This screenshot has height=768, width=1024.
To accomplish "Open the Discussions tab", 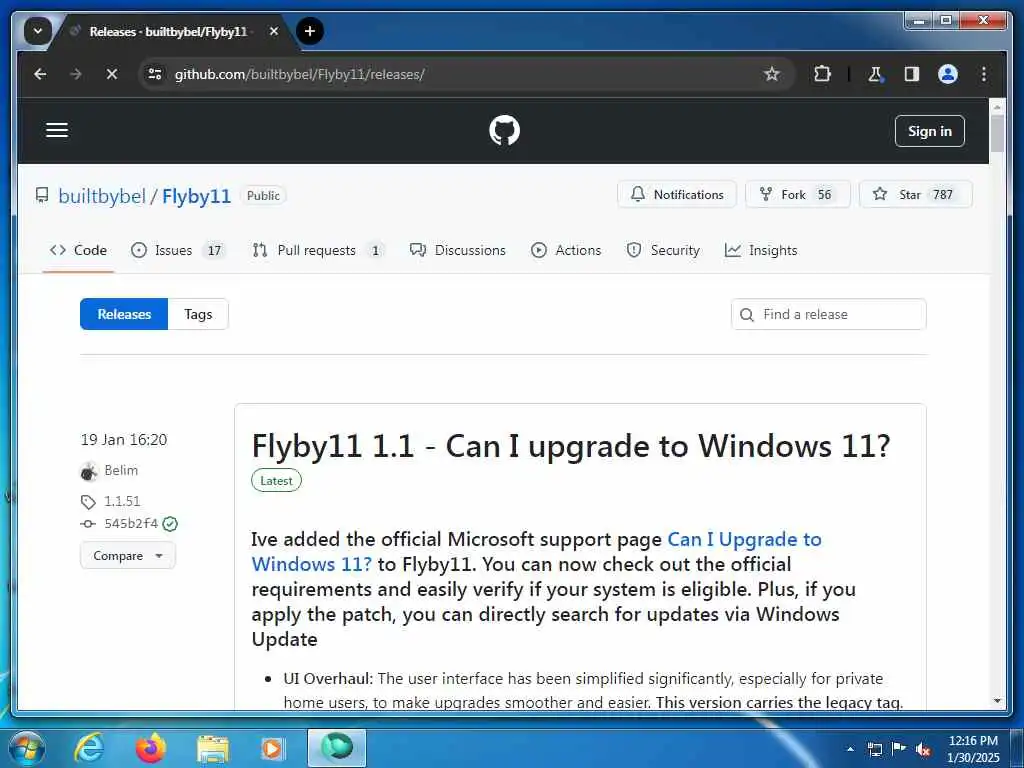I will (x=458, y=250).
